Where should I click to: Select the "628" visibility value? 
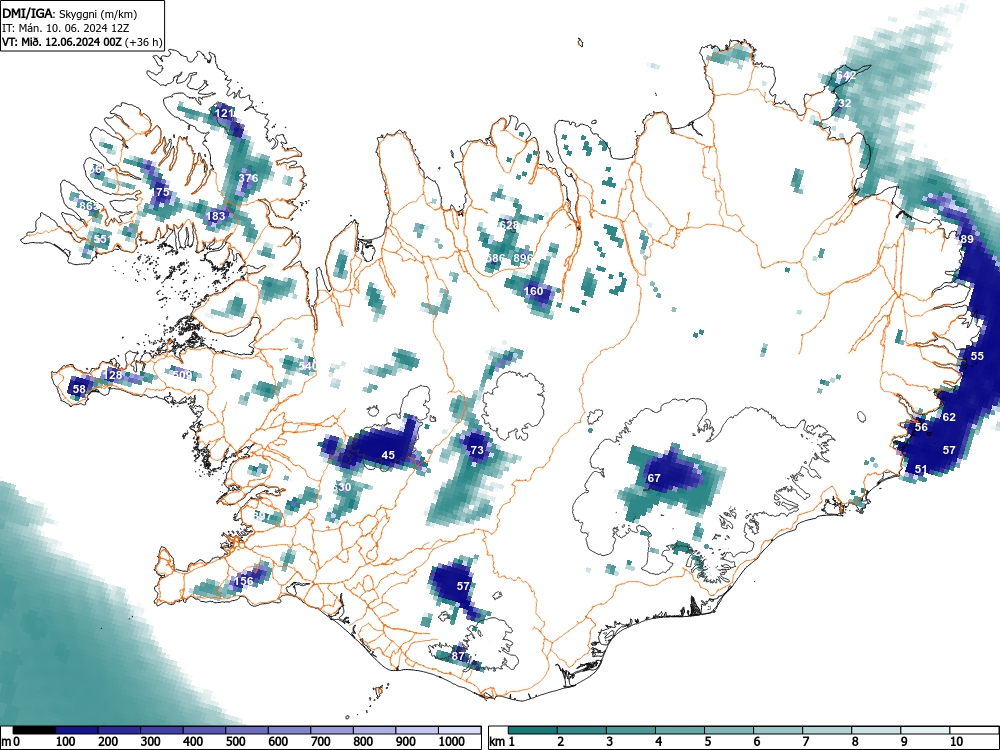[x=508, y=225]
